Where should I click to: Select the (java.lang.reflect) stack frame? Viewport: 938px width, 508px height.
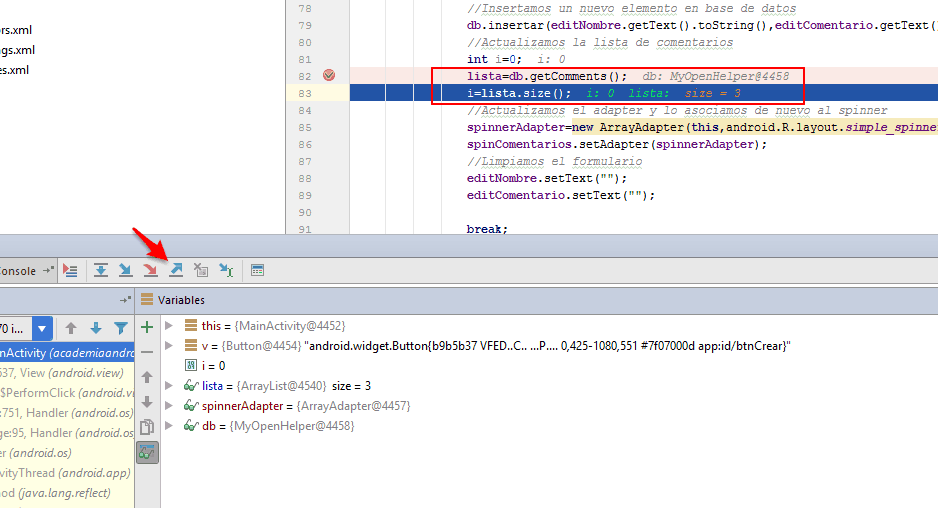tap(67, 493)
